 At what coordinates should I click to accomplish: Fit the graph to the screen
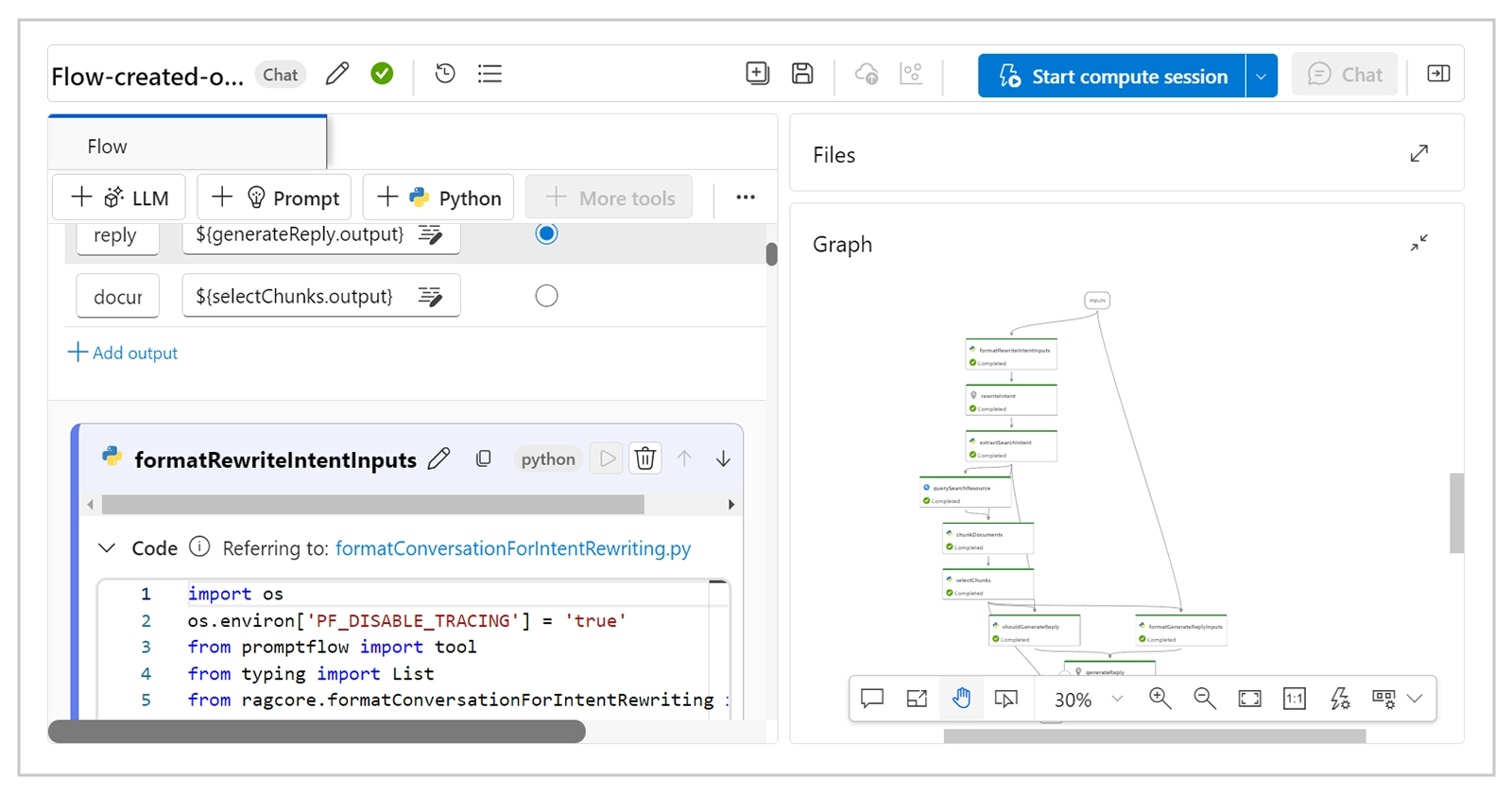pos(1249,699)
